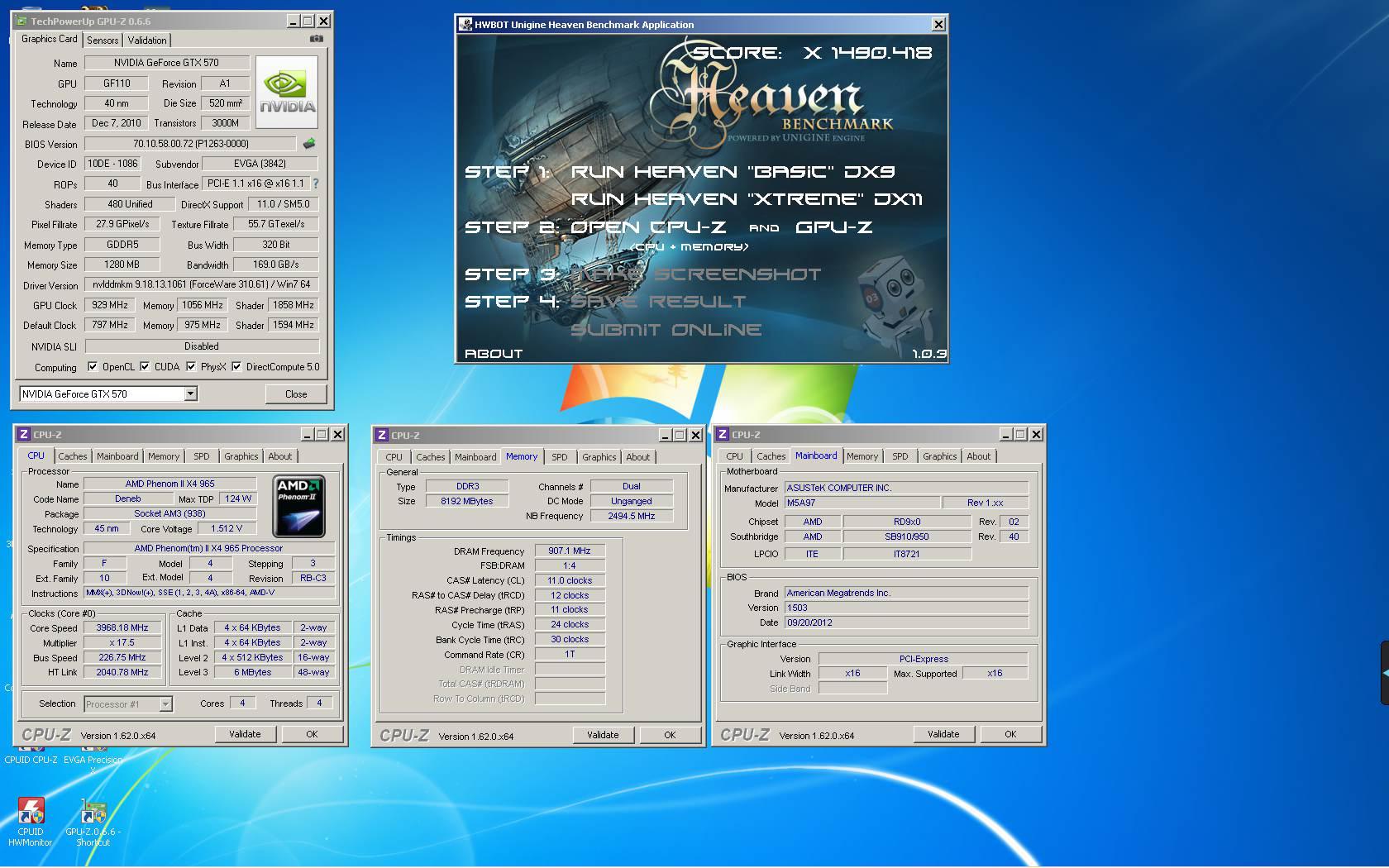Click the Bus Interface question mark help icon
Image resolution: width=1389 pixels, height=868 pixels.
[315, 184]
